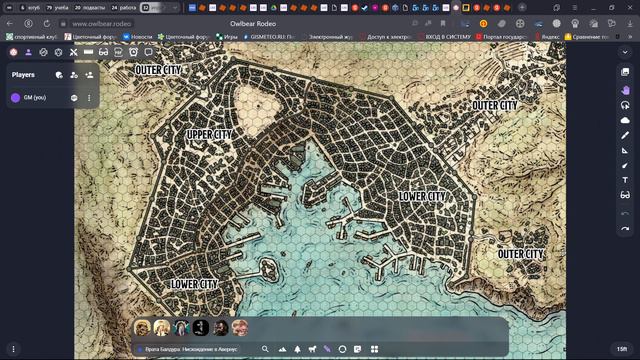Select the third character token with the teal background
The height and width of the screenshot is (360, 640).
click(181, 328)
